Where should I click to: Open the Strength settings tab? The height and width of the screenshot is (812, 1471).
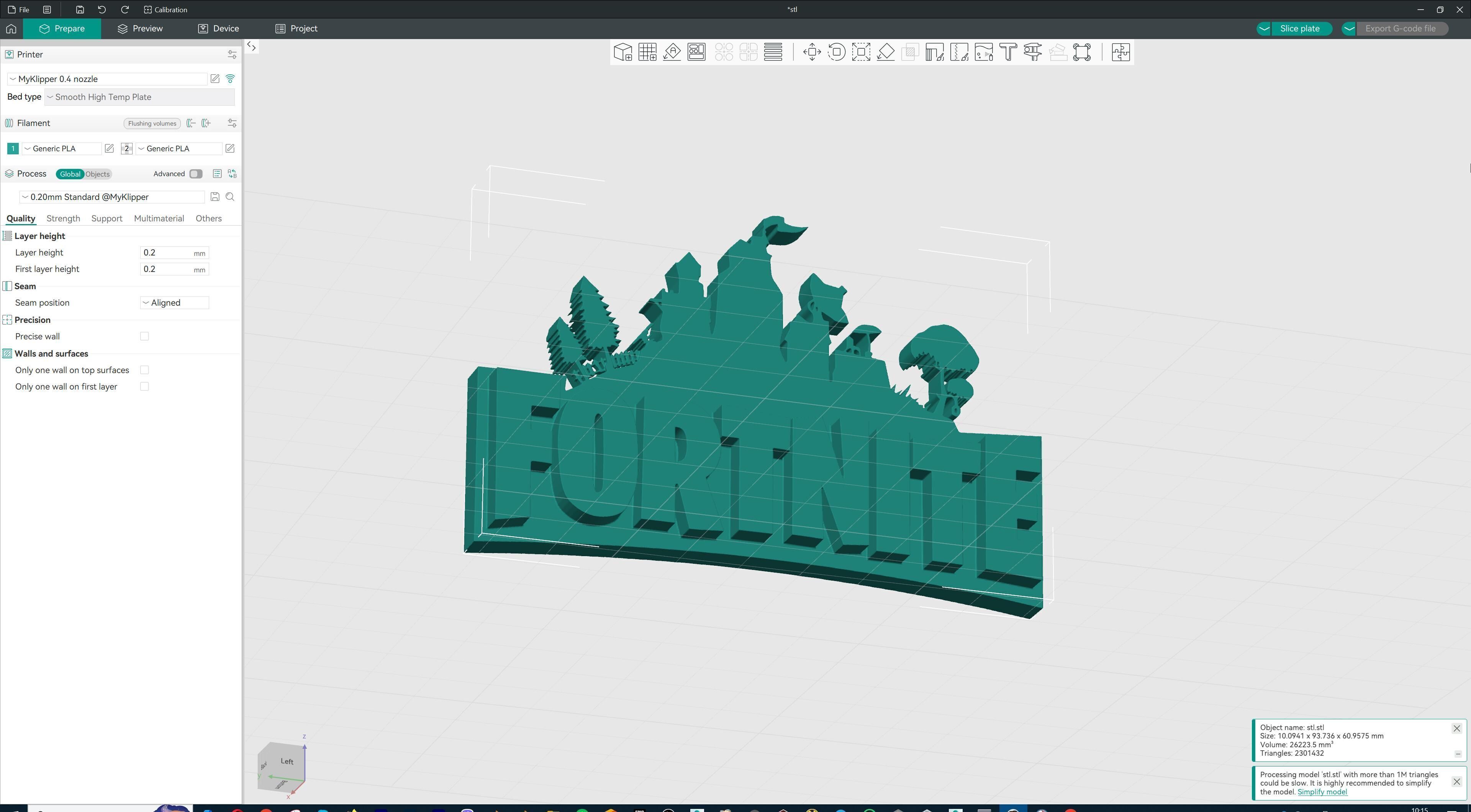63,218
